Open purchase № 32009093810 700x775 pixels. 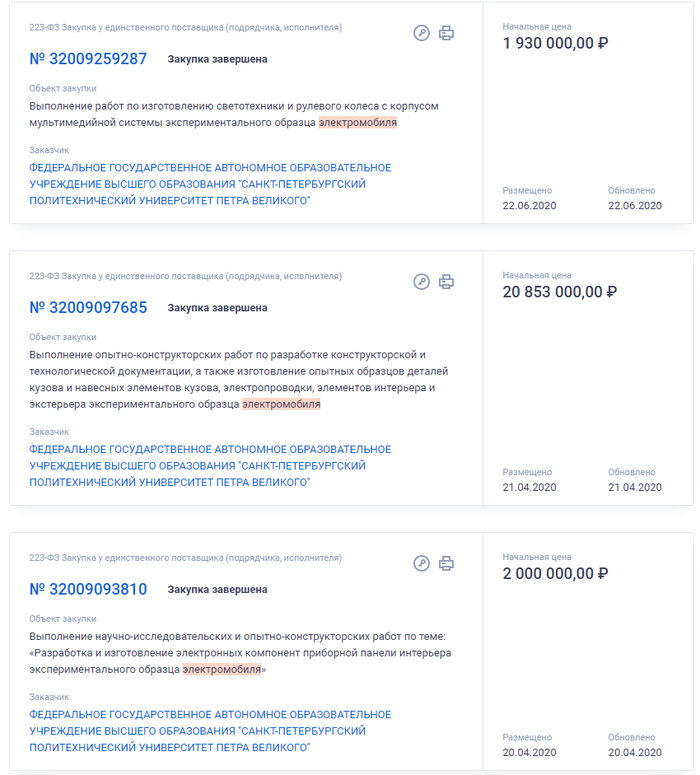(88, 589)
